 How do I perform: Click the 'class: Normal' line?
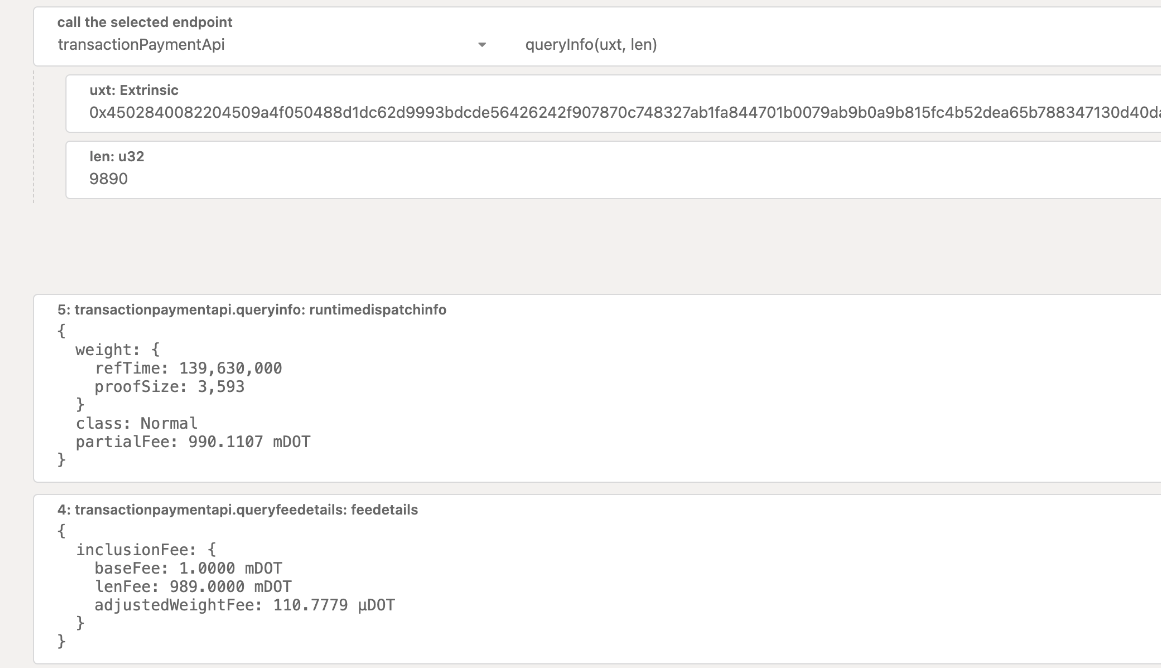click(x=137, y=423)
